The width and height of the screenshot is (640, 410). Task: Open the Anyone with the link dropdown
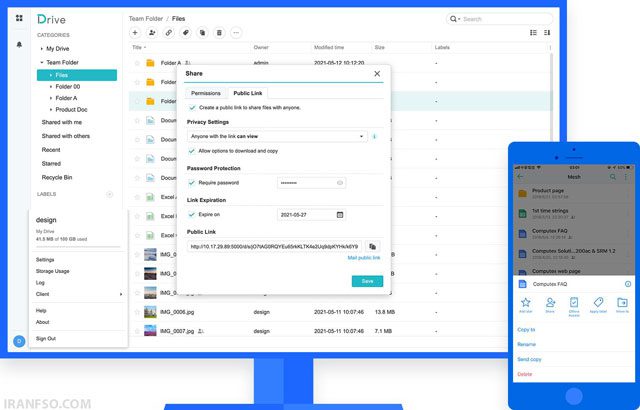[x=277, y=136]
